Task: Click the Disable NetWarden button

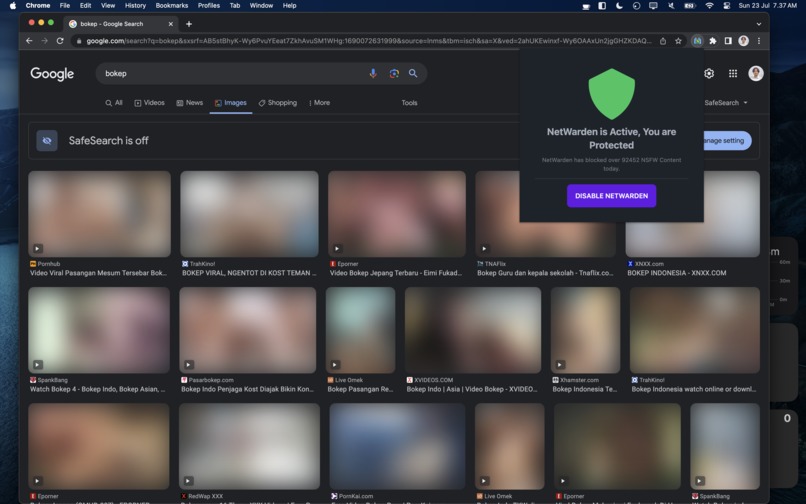Action: pos(611,196)
